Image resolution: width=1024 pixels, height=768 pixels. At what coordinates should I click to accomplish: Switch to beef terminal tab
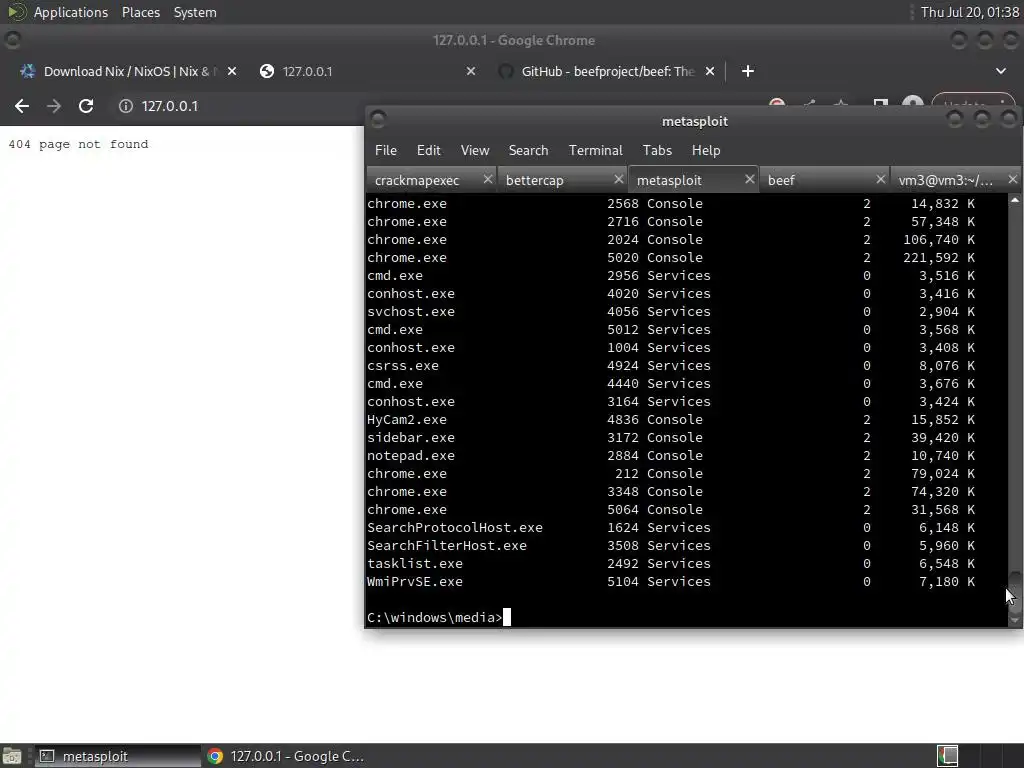coord(781,180)
